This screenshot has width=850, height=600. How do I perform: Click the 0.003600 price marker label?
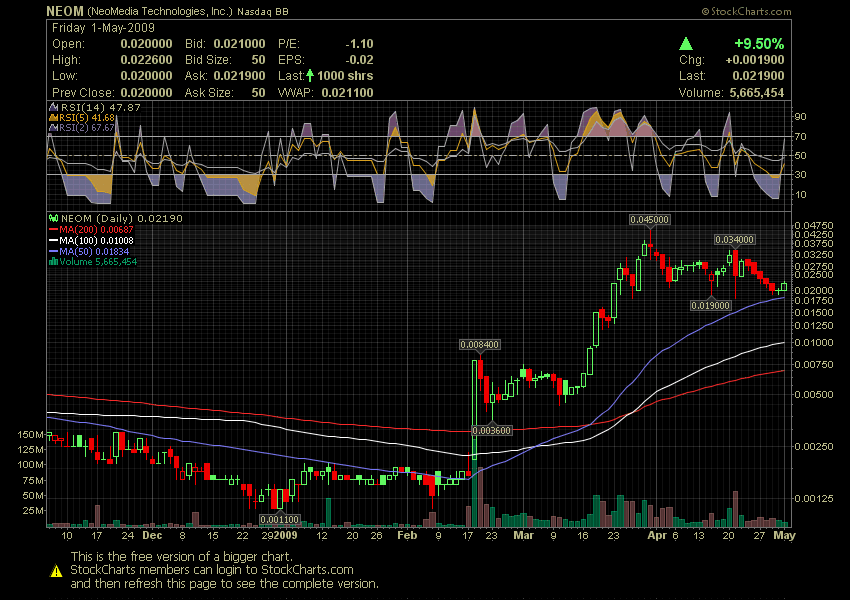491,430
